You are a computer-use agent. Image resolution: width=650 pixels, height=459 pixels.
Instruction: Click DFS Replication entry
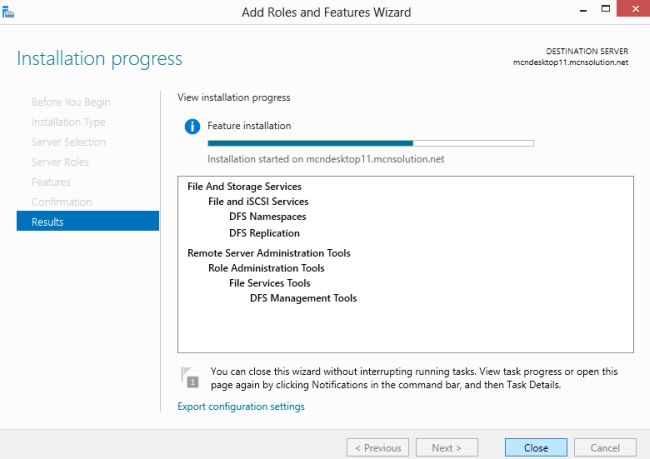pyautogui.click(x=264, y=233)
